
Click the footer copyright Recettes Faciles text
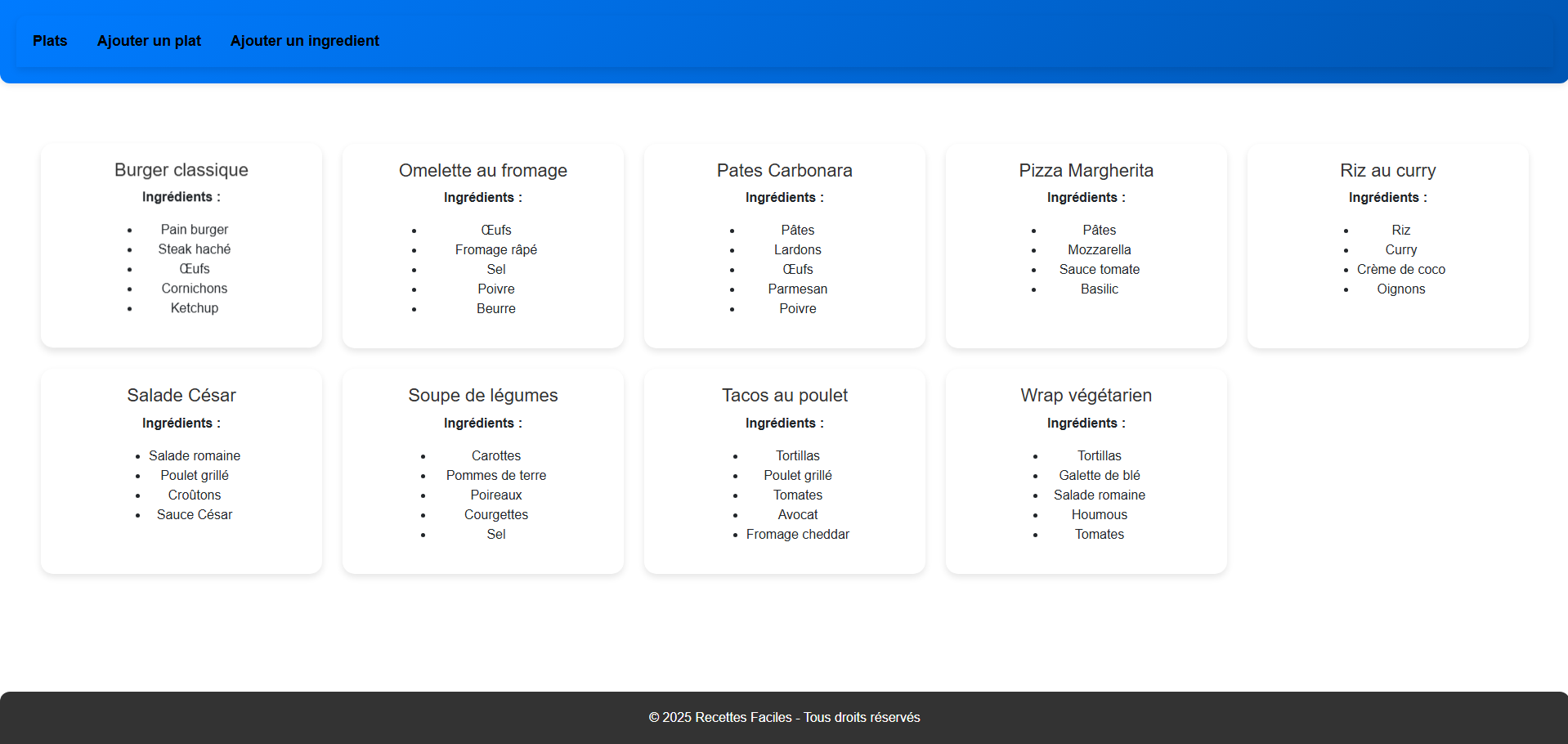pyautogui.click(x=784, y=718)
